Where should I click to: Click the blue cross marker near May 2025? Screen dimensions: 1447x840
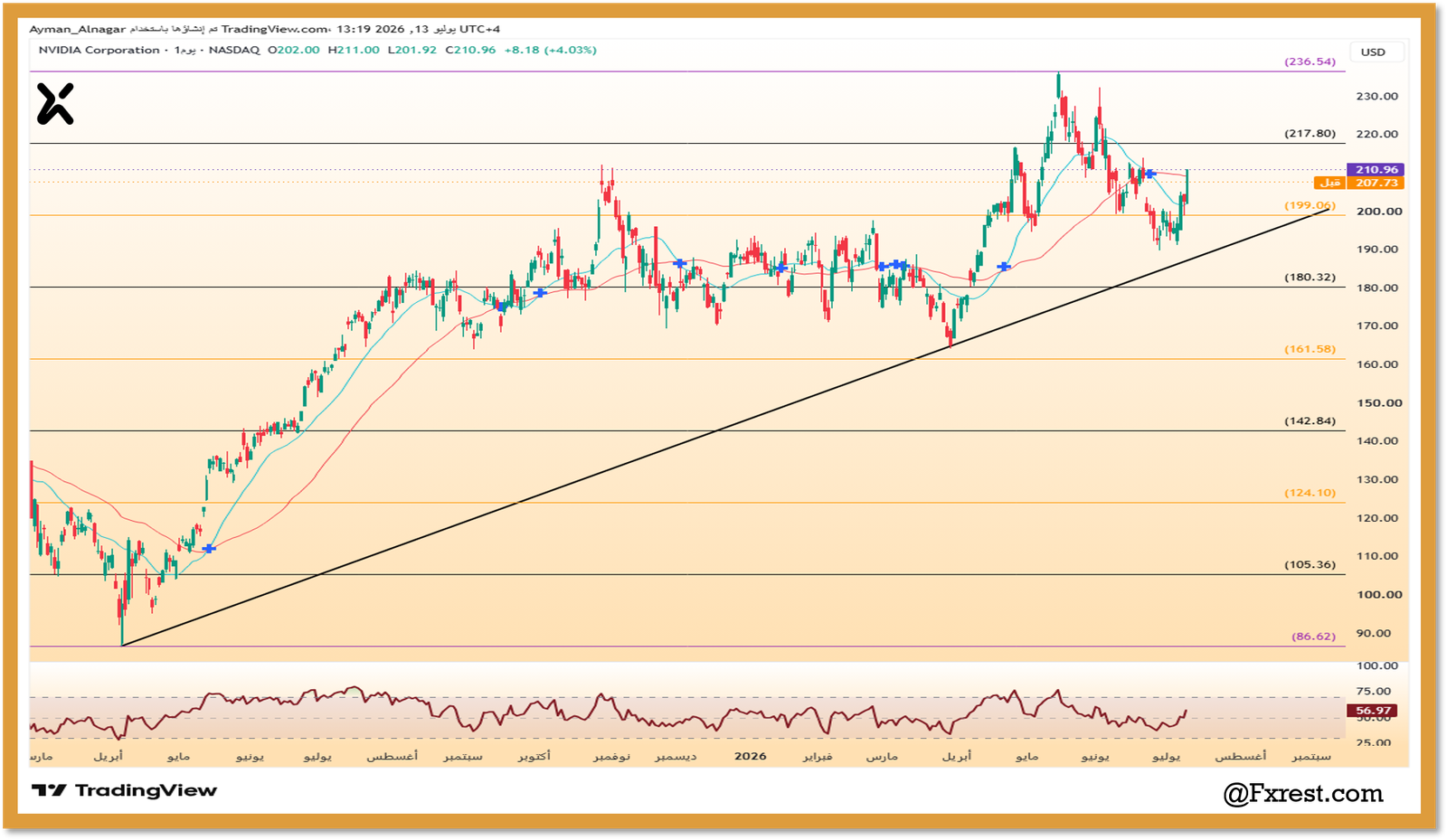pos(209,549)
